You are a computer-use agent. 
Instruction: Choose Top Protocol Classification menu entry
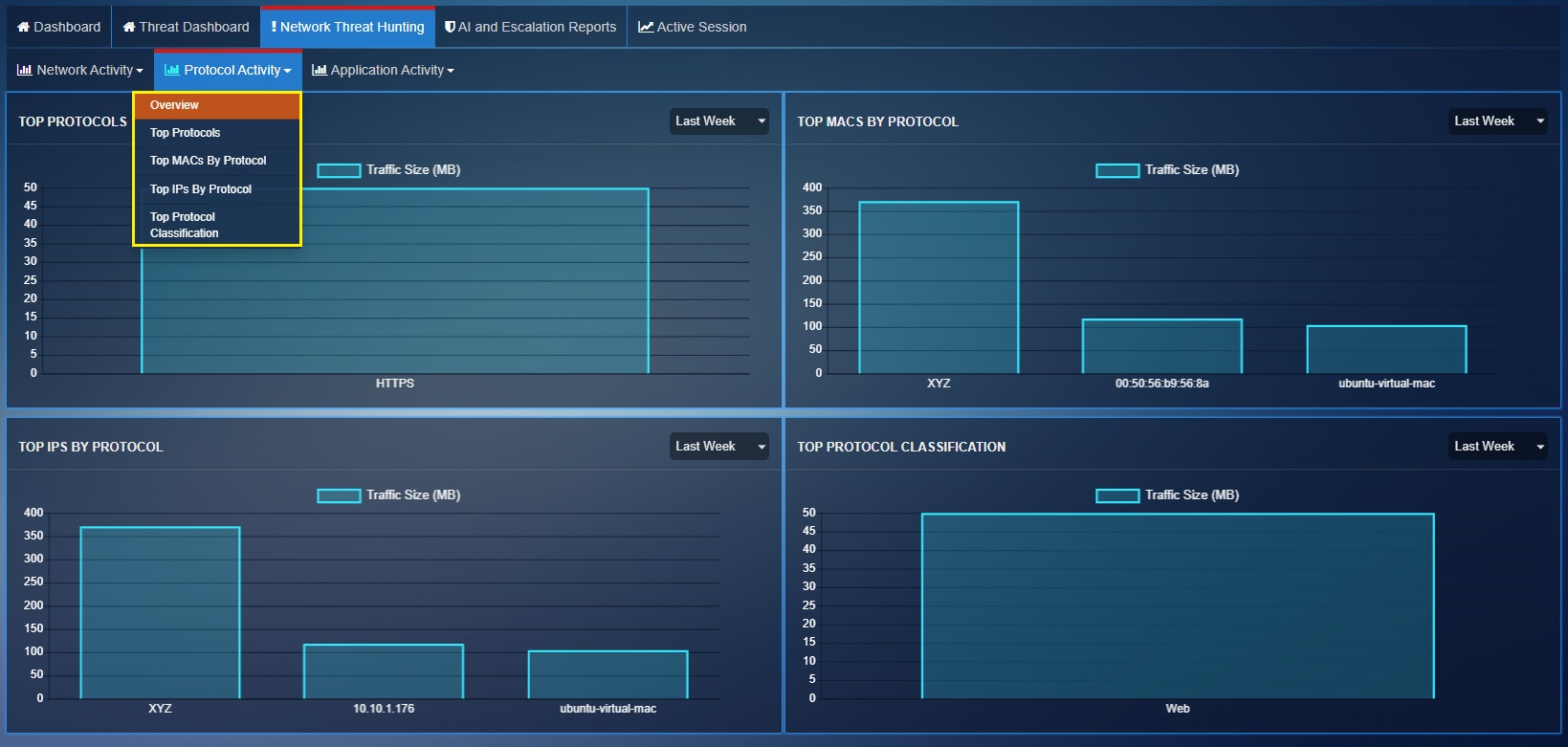tap(217, 225)
